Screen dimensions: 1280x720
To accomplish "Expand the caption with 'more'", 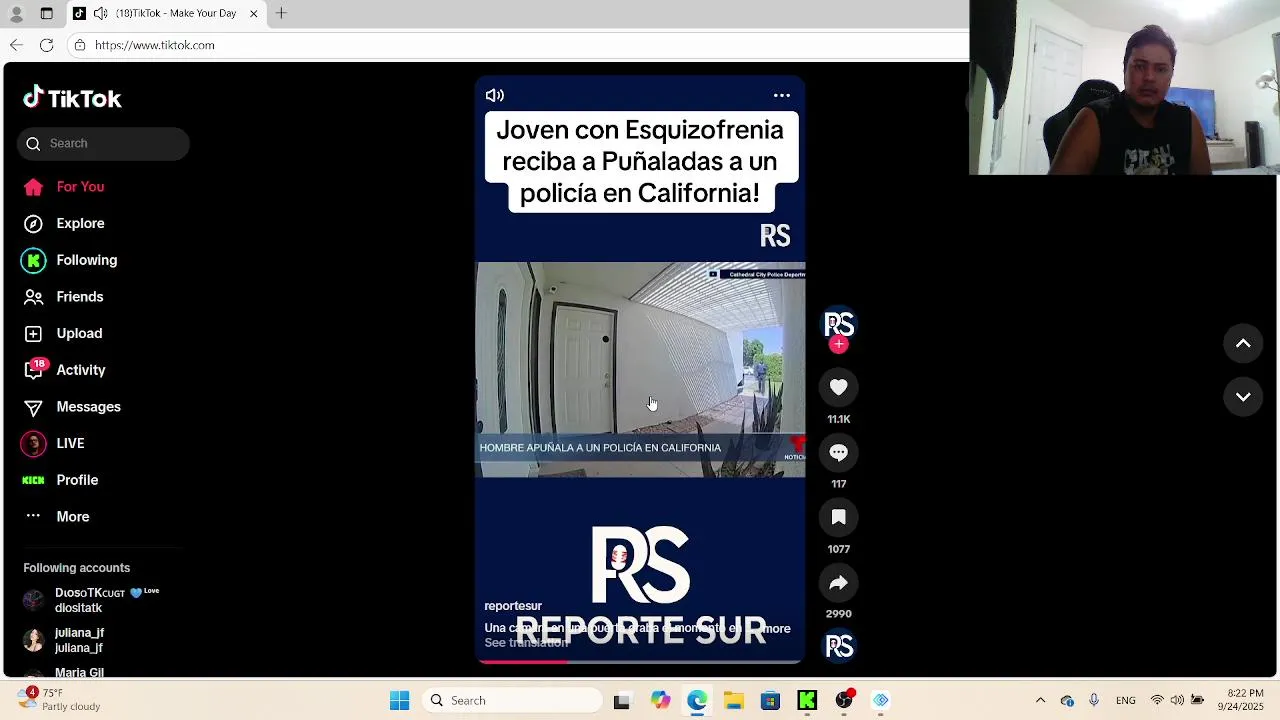I will click(x=777, y=629).
